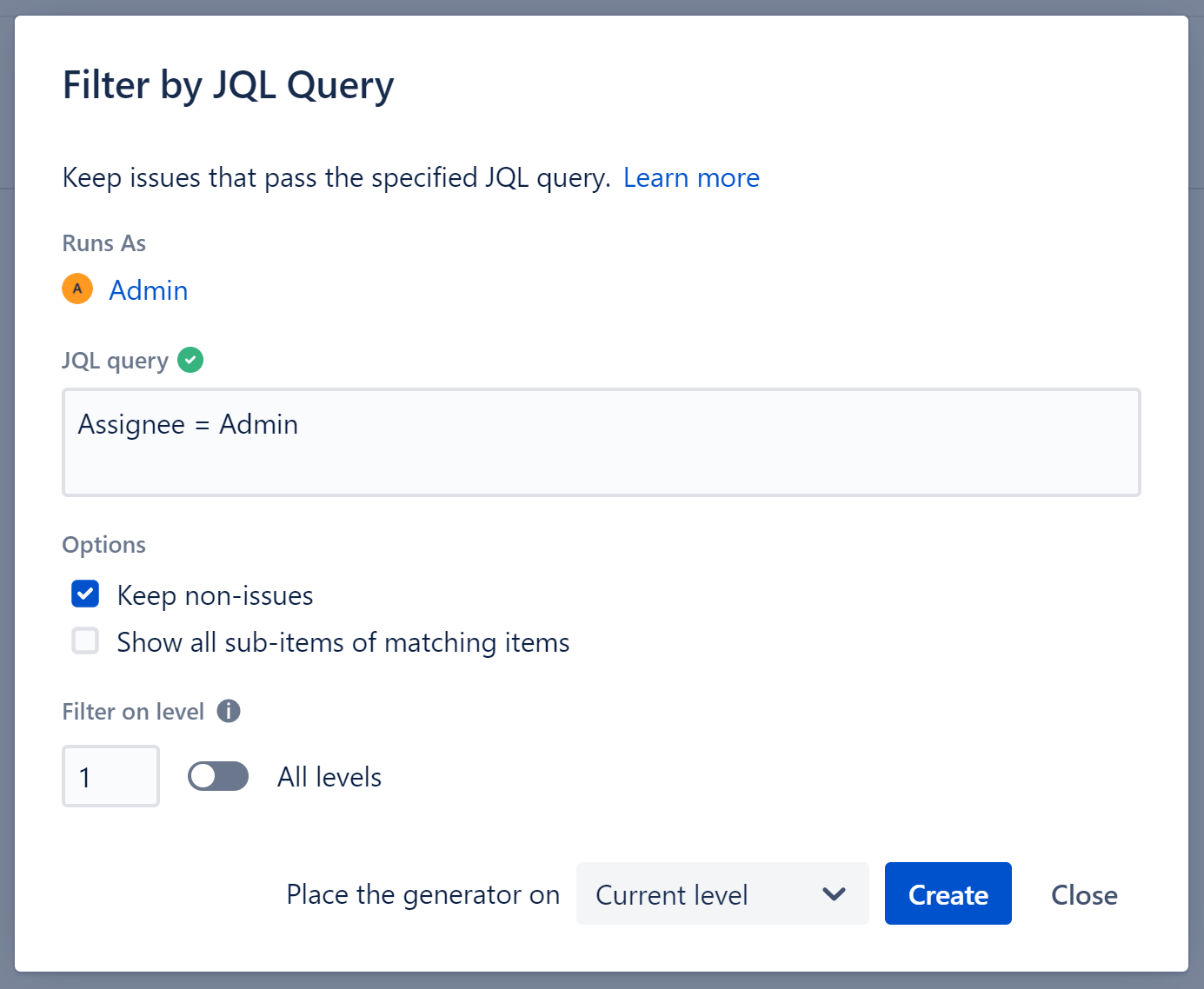Click the orange Admin avatar icon
The width and height of the screenshot is (1204, 989).
(x=77, y=289)
